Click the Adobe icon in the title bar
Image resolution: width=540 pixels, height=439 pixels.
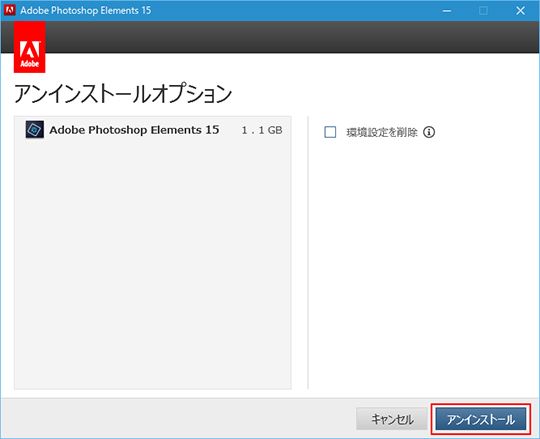9,10
